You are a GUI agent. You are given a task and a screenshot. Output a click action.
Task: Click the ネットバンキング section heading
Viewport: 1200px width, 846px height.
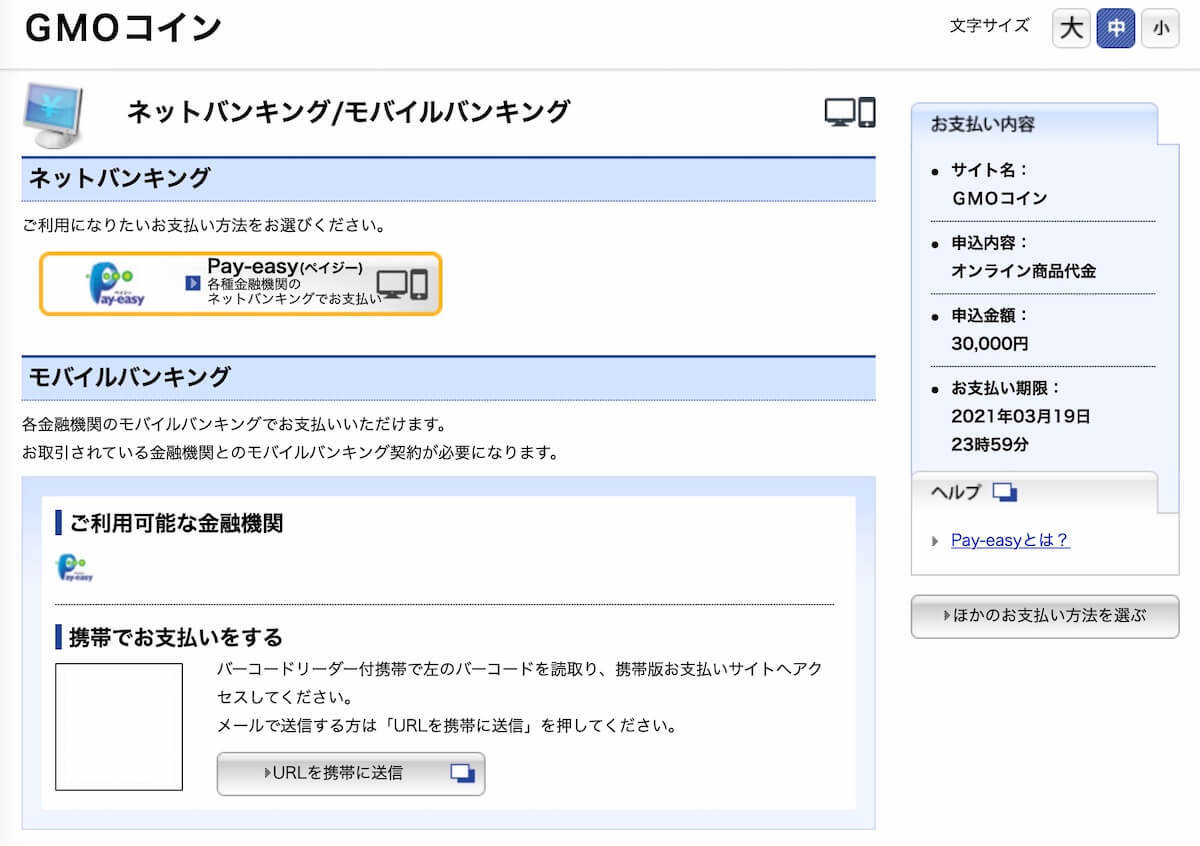pos(120,179)
